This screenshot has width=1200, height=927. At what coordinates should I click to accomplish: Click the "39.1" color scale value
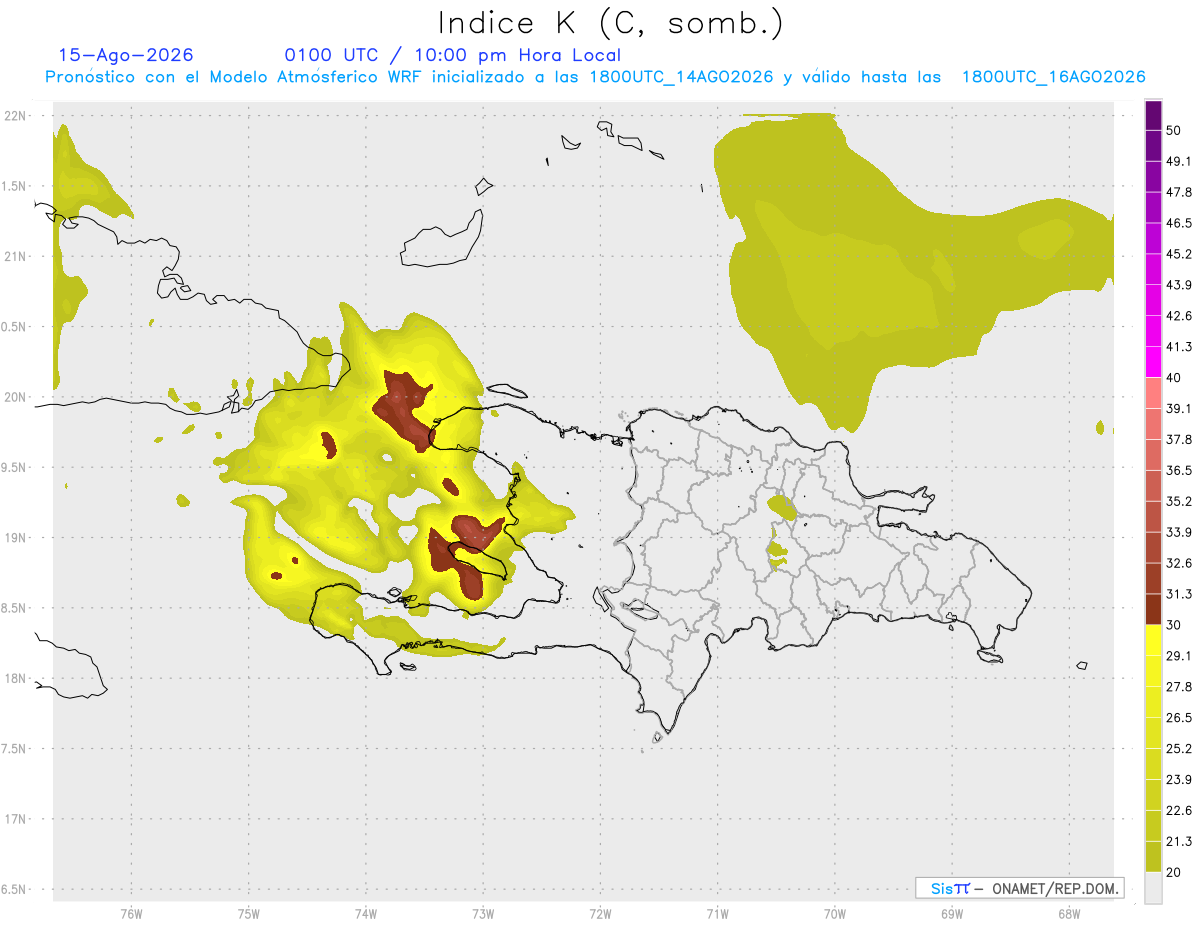tap(1179, 408)
